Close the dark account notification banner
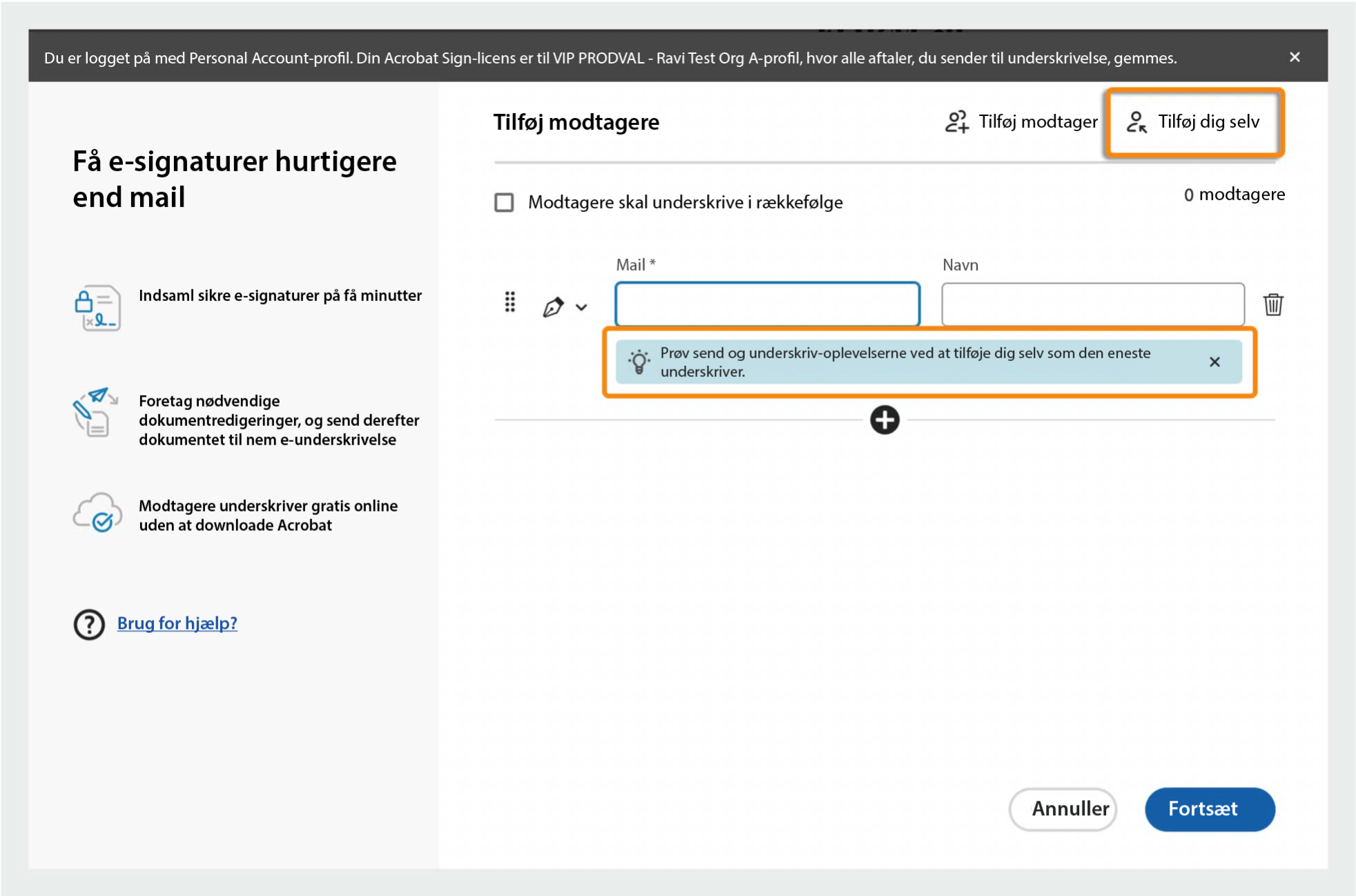 tap(1295, 57)
